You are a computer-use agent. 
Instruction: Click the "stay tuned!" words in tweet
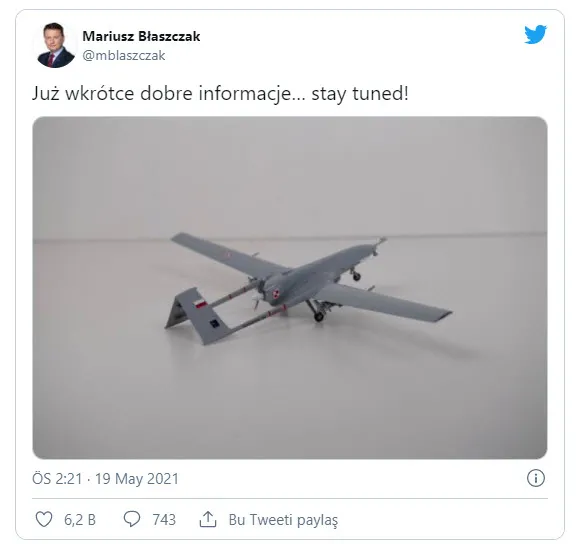click(x=360, y=93)
